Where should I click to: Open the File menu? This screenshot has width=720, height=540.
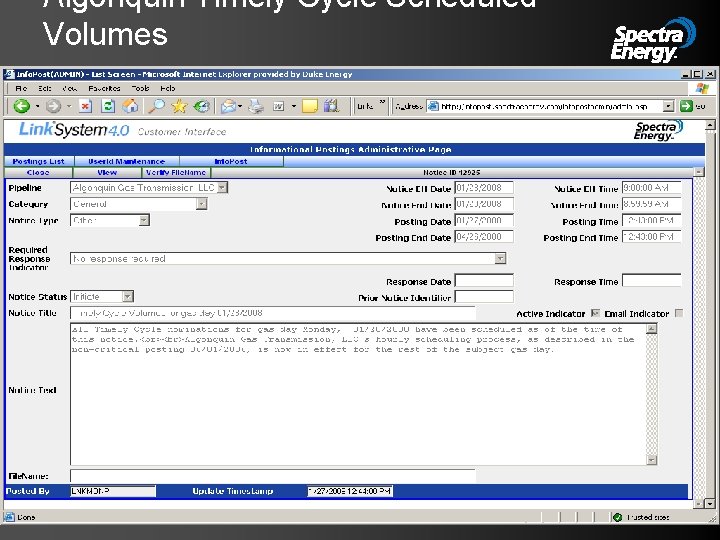(x=21, y=88)
